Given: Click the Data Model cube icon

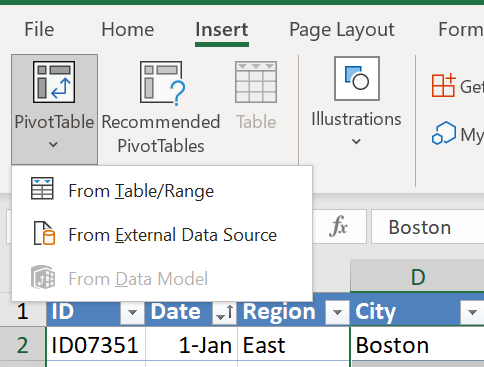Looking at the screenshot, I should pyautogui.click(x=43, y=277).
